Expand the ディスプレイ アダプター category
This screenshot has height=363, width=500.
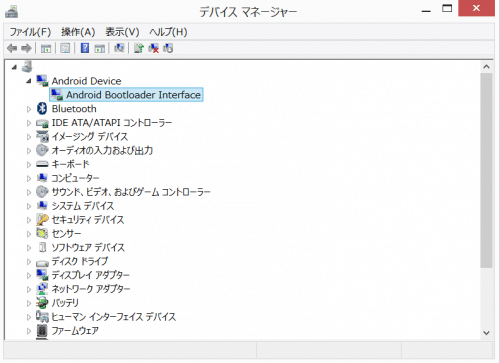tap(29, 275)
